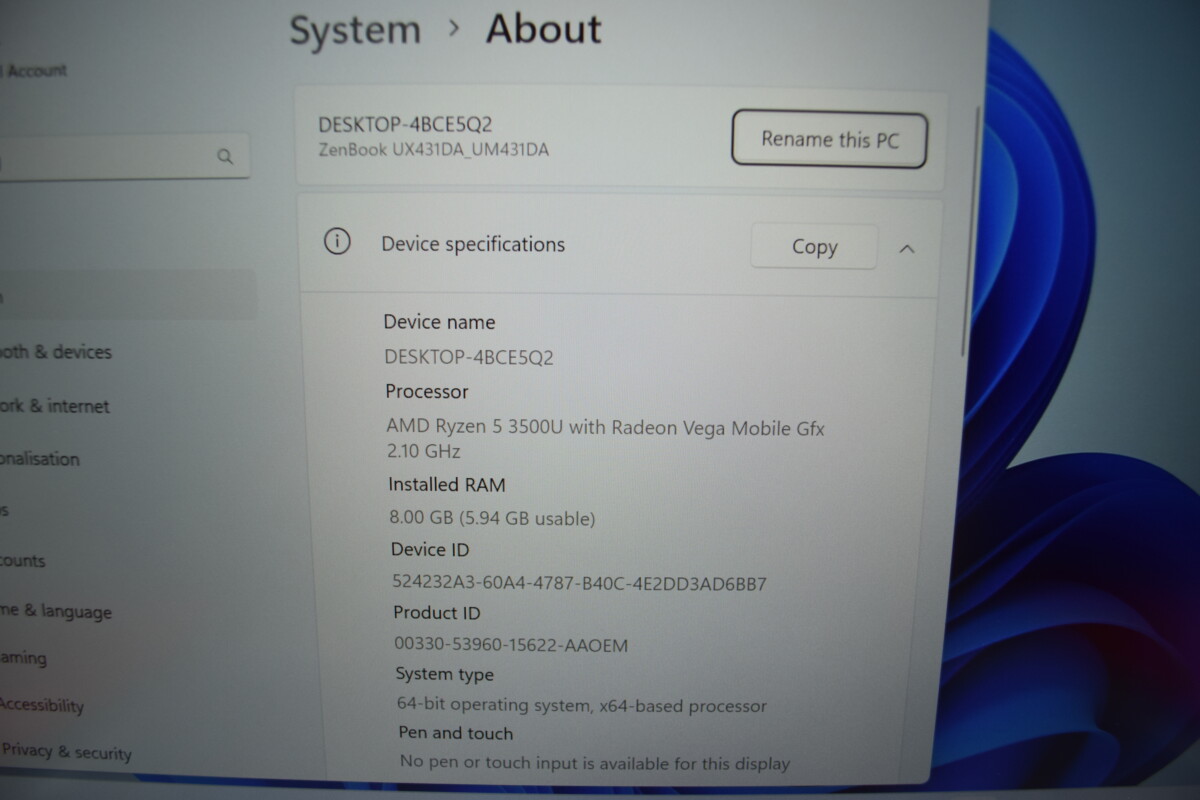Click the Device specifications info icon
This screenshot has height=800, width=1200.
click(x=338, y=242)
